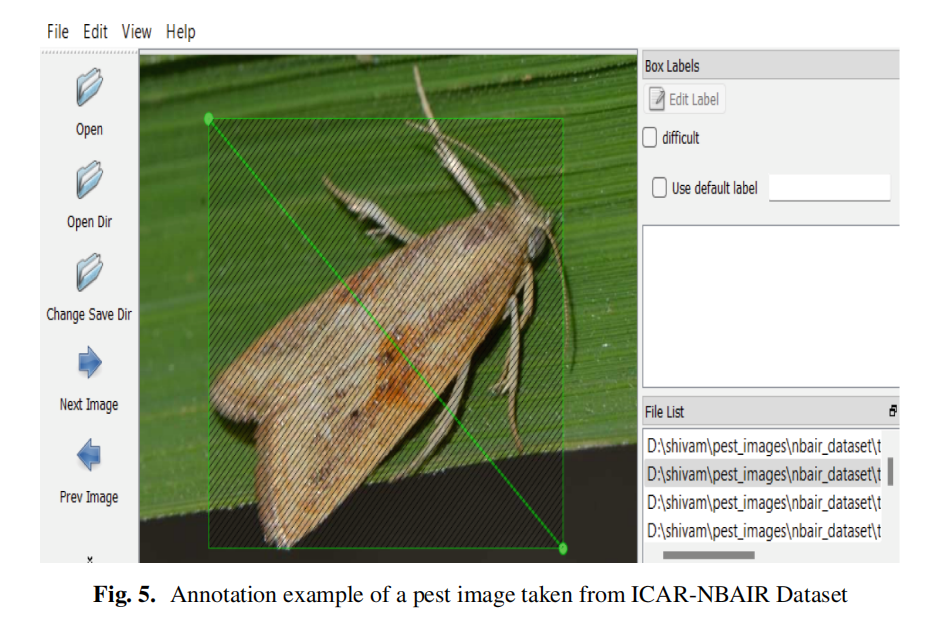Click the Edit Label button

click(x=686, y=99)
